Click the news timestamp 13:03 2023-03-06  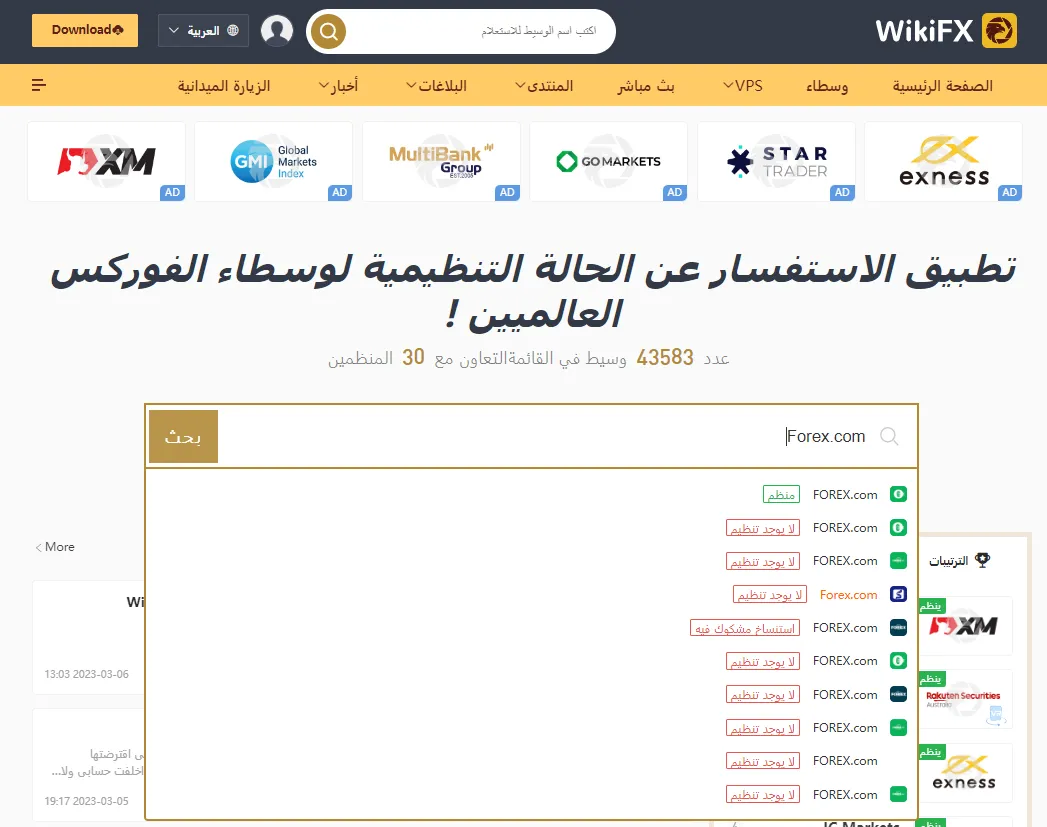point(87,674)
